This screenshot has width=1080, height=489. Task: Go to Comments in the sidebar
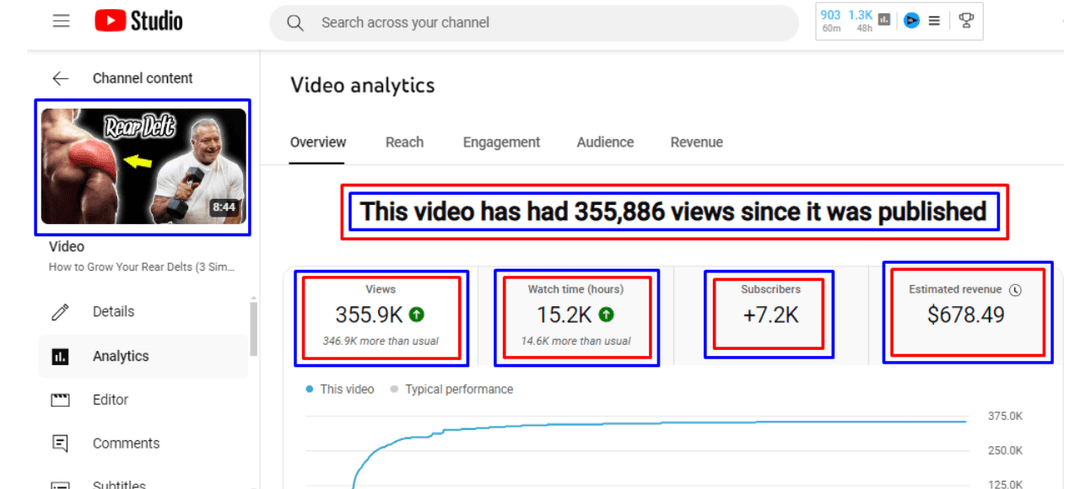click(x=125, y=443)
